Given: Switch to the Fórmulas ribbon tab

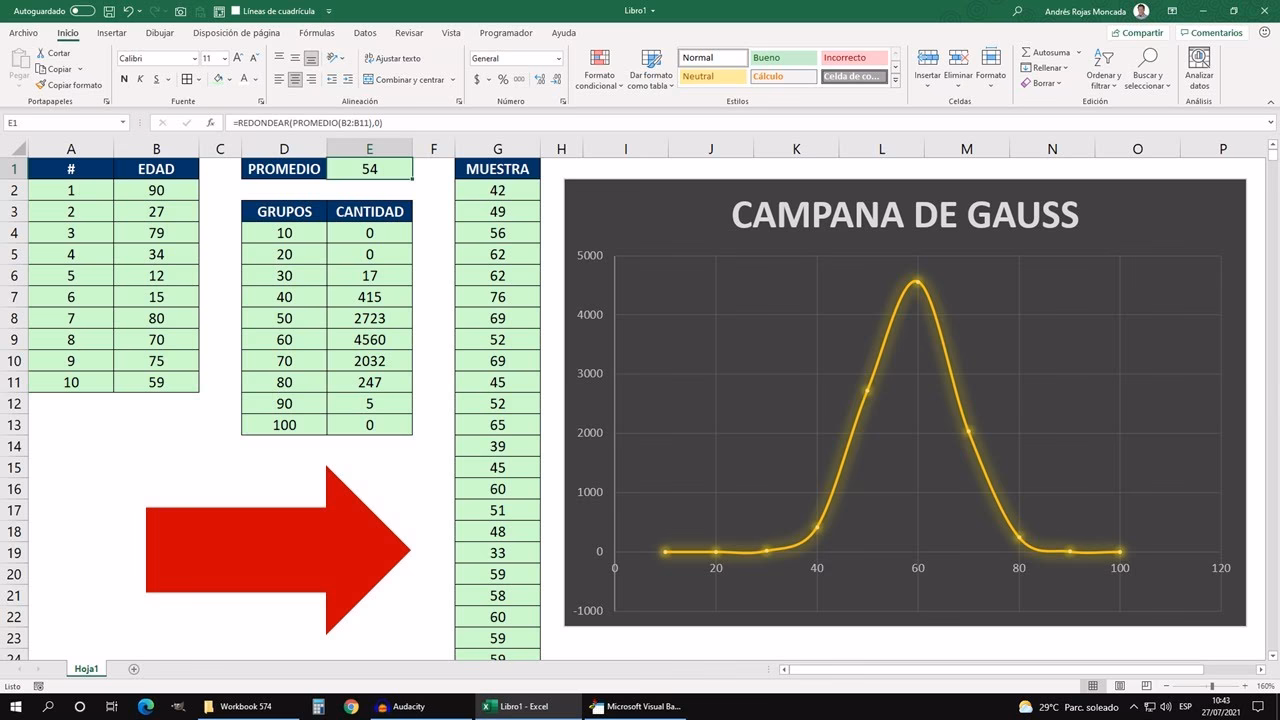Looking at the screenshot, I should pos(316,32).
